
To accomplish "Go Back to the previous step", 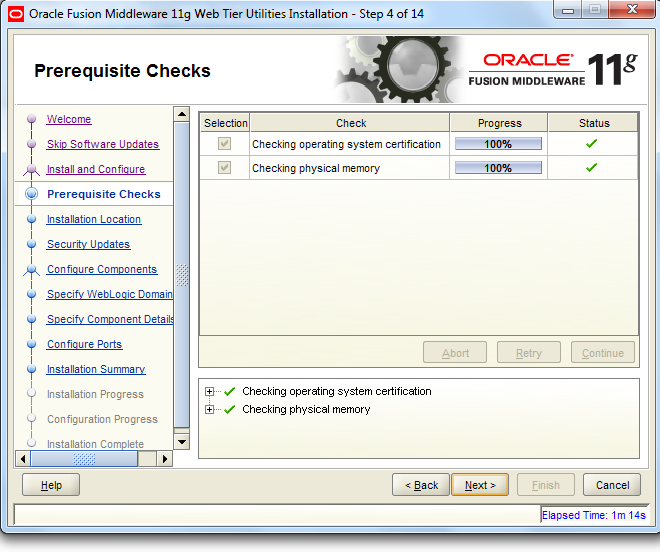I will click(421, 485).
